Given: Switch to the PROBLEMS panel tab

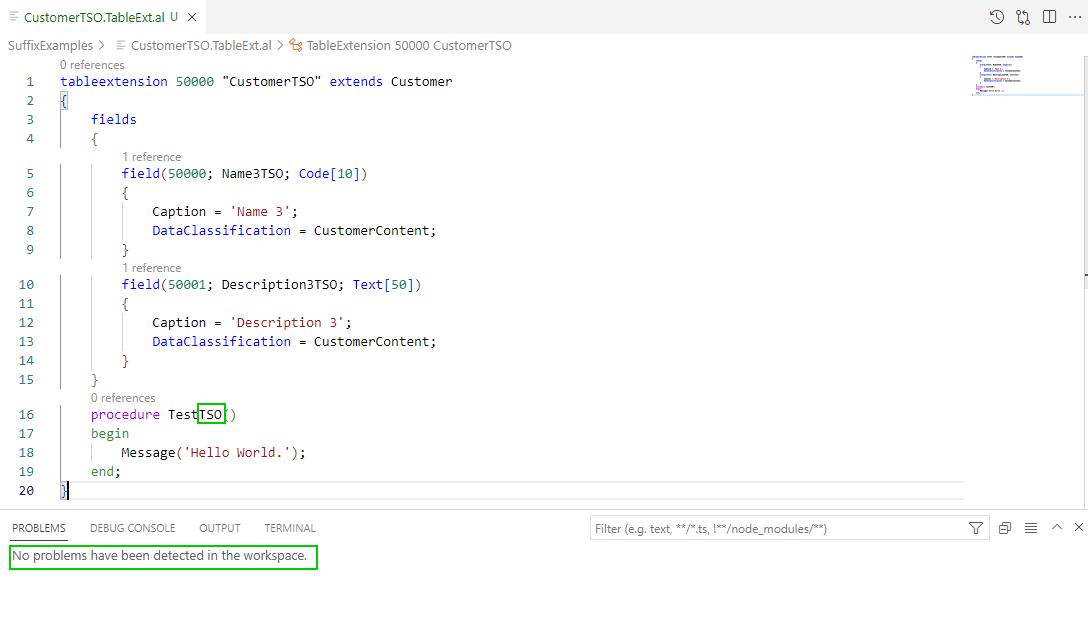Looking at the screenshot, I should [39, 528].
